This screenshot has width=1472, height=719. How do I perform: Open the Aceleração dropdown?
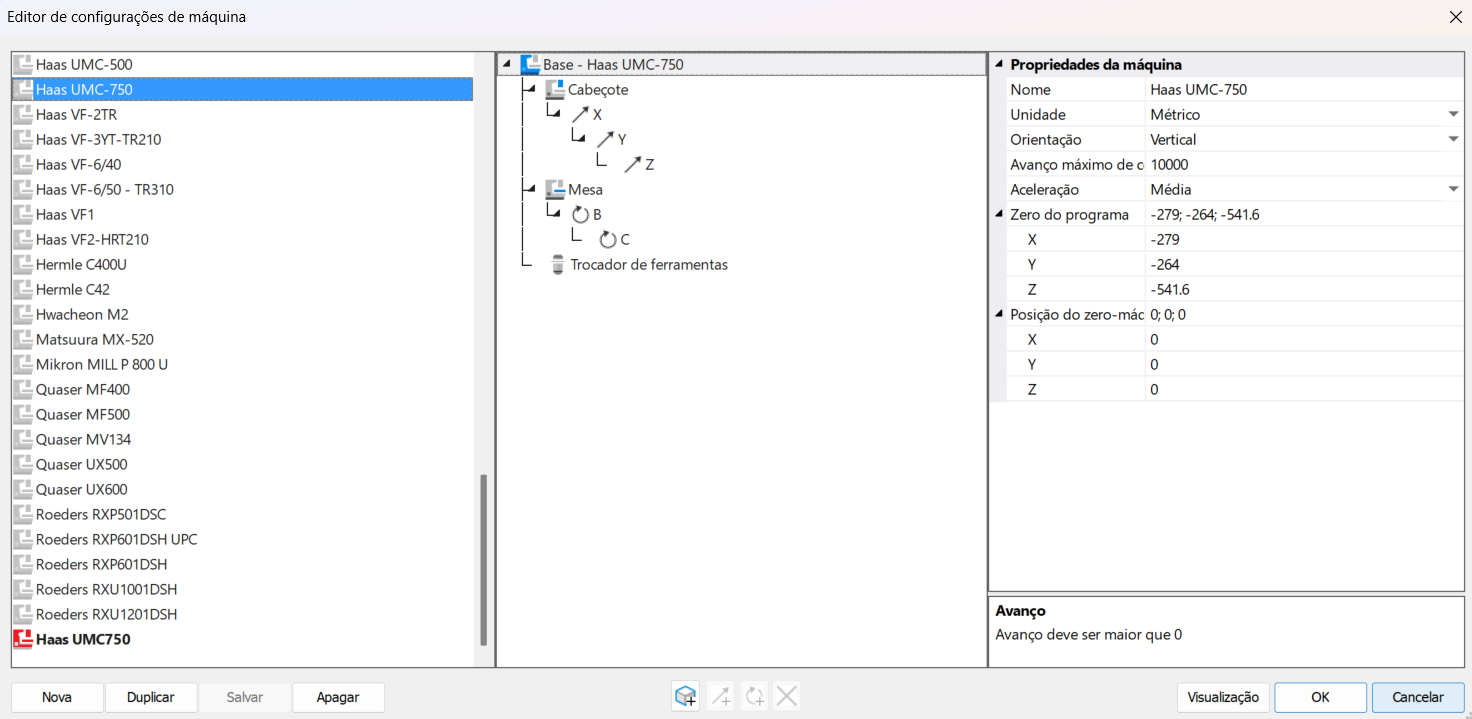point(1453,189)
